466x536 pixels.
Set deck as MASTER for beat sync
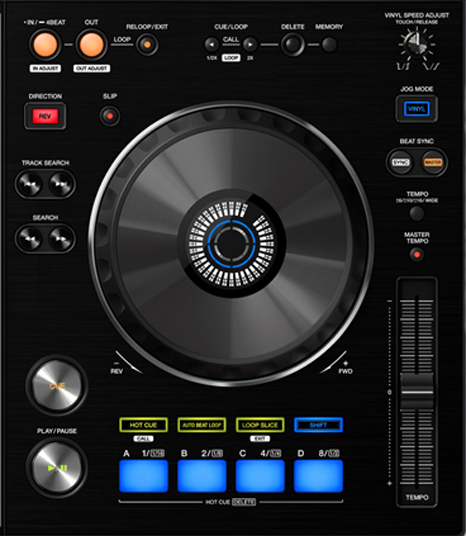tap(433, 162)
